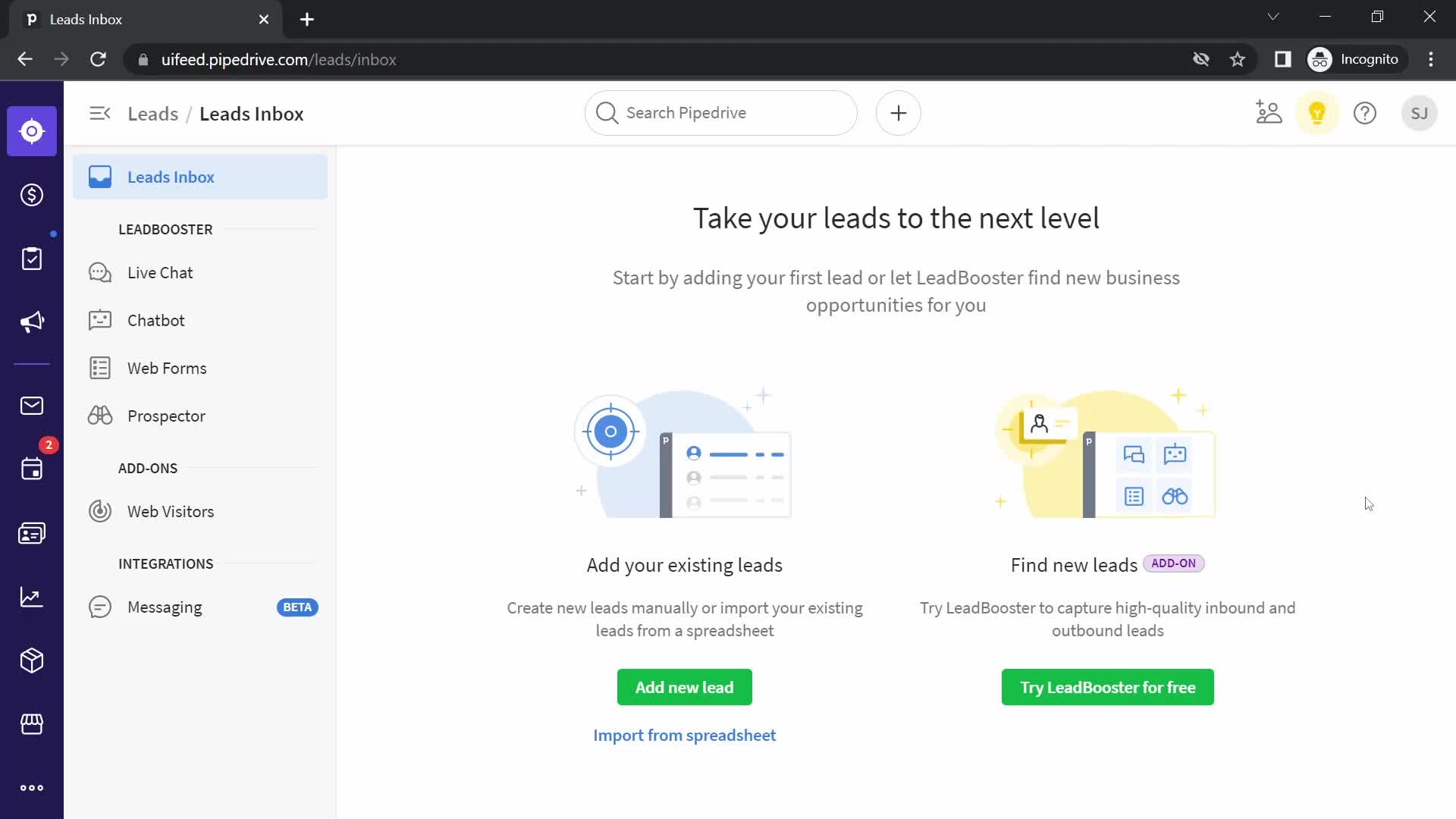Image resolution: width=1456 pixels, height=819 pixels.
Task: Open Chatbot in sidebar
Action: 200,320
